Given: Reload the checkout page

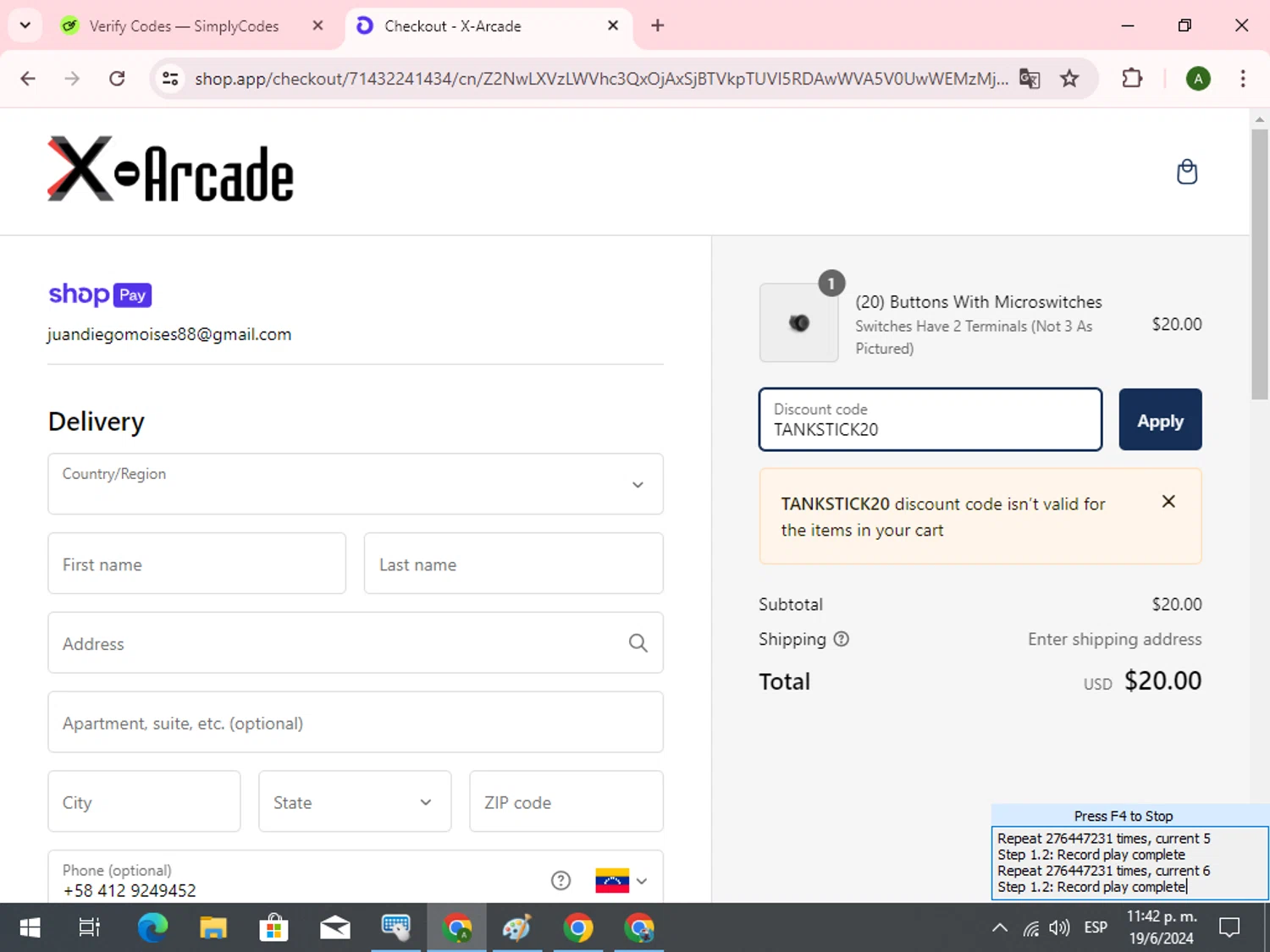Looking at the screenshot, I should pos(117,79).
